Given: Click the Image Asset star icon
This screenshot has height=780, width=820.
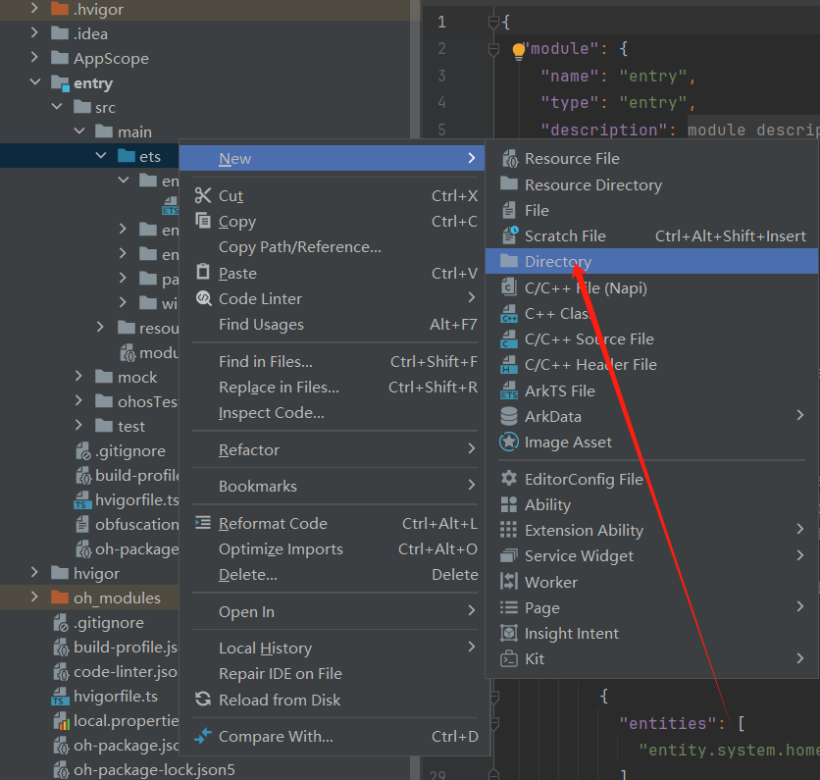Looking at the screenshot, I should pos(509,442).
